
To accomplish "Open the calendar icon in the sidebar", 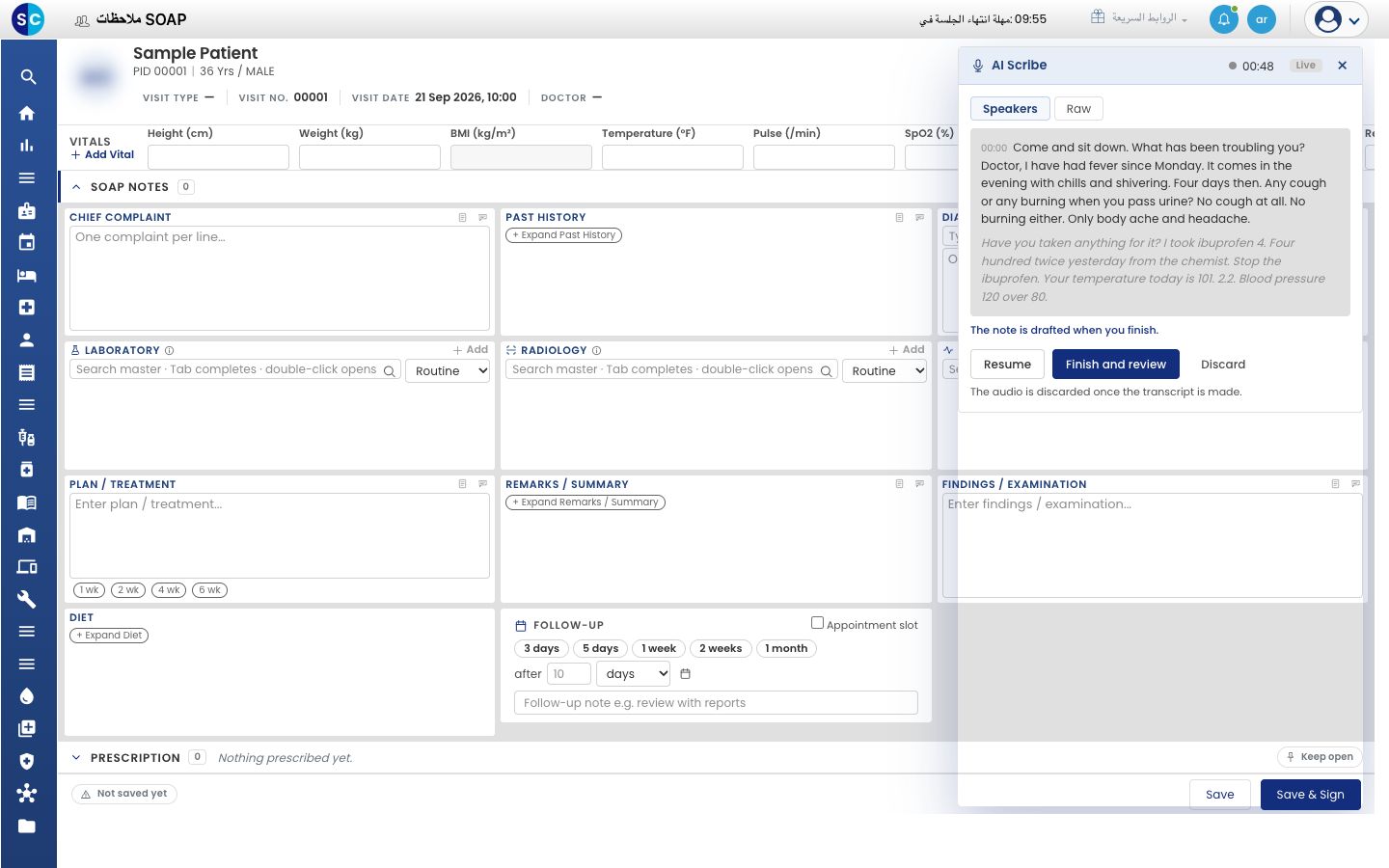I will click(x=27, y=242).
